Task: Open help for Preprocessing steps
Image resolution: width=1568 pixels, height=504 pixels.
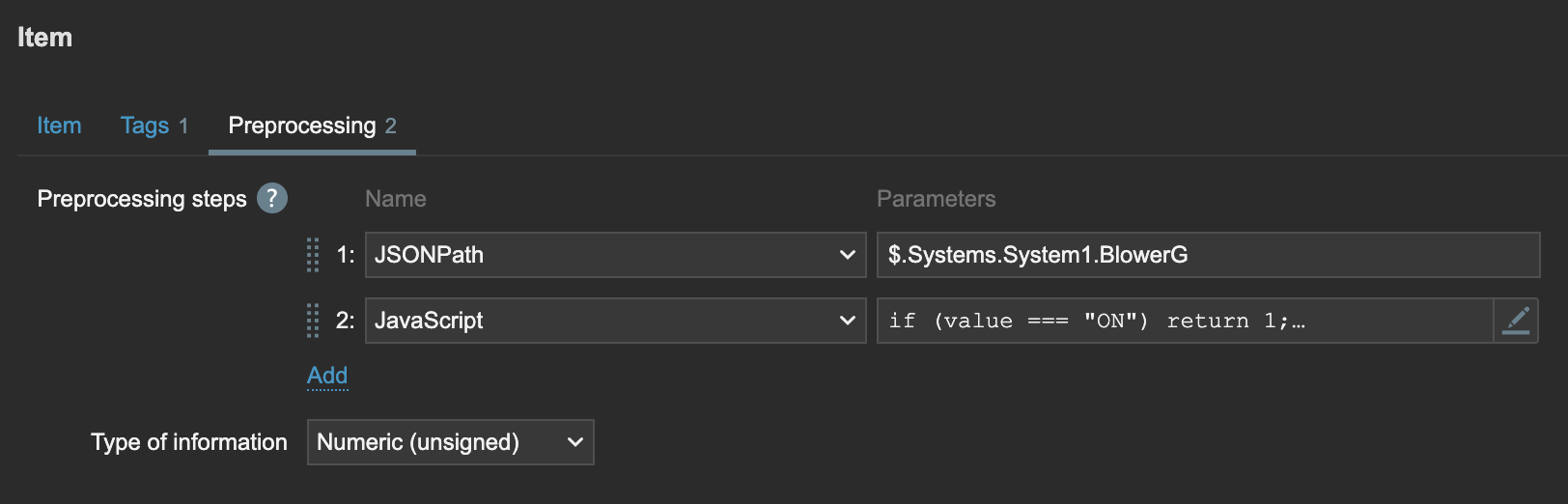Action: pos(272,198)
